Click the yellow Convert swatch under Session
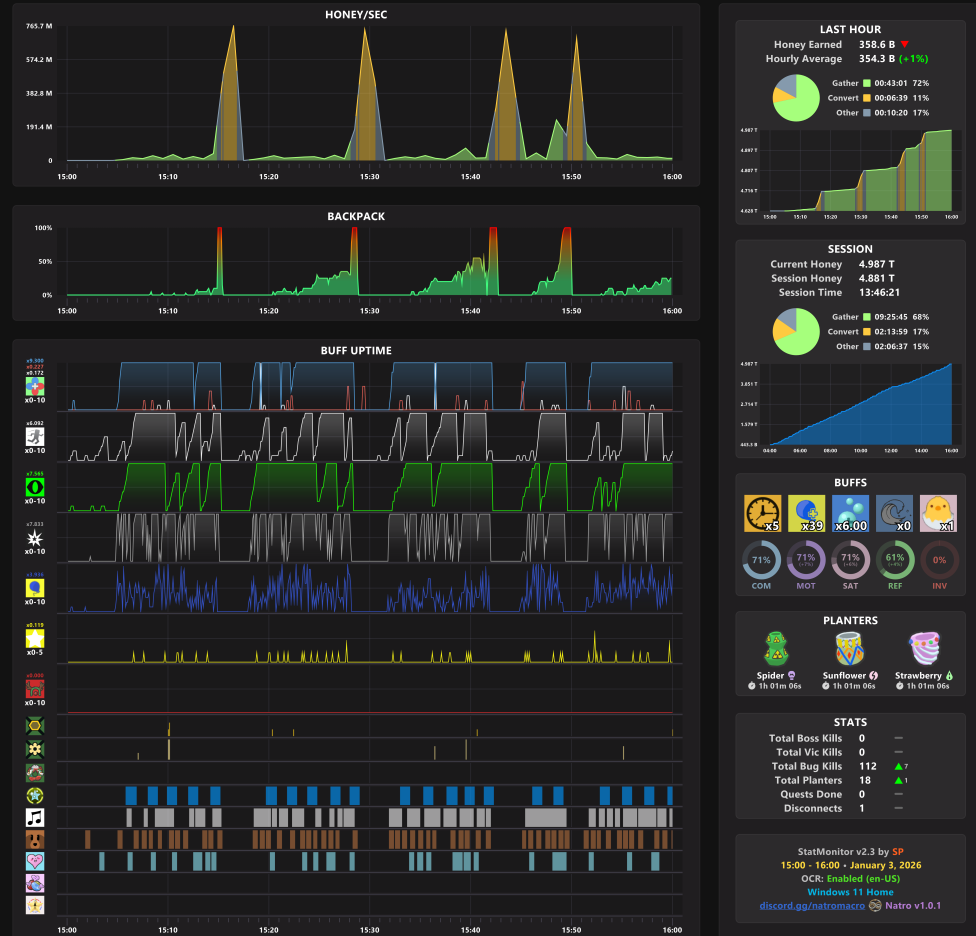This screenshot has height=936, width=976. click(x=866, y=332)
